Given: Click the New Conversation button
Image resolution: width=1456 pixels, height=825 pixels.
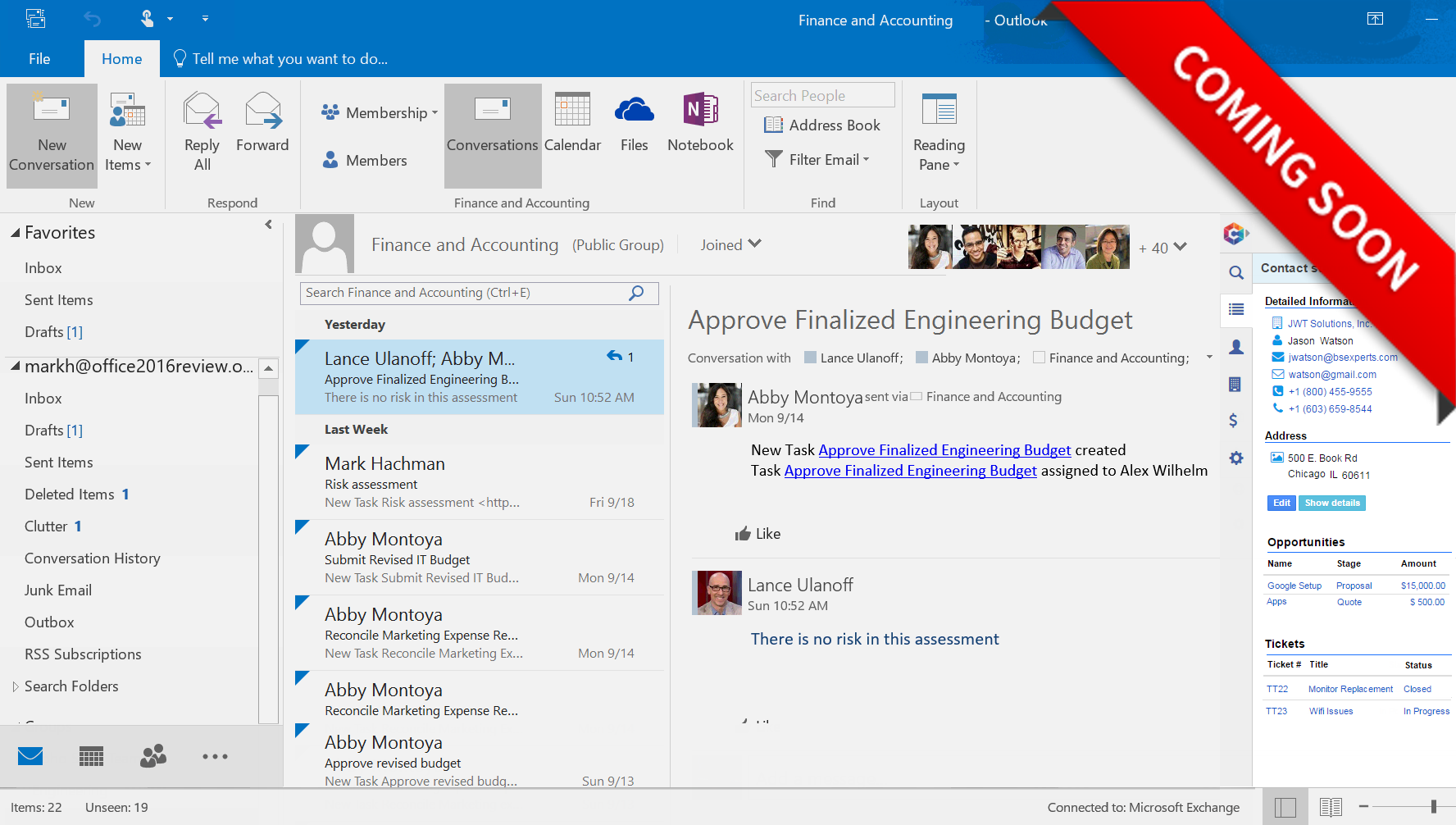Looking at the screenshot, I should [x=52, y=135].
